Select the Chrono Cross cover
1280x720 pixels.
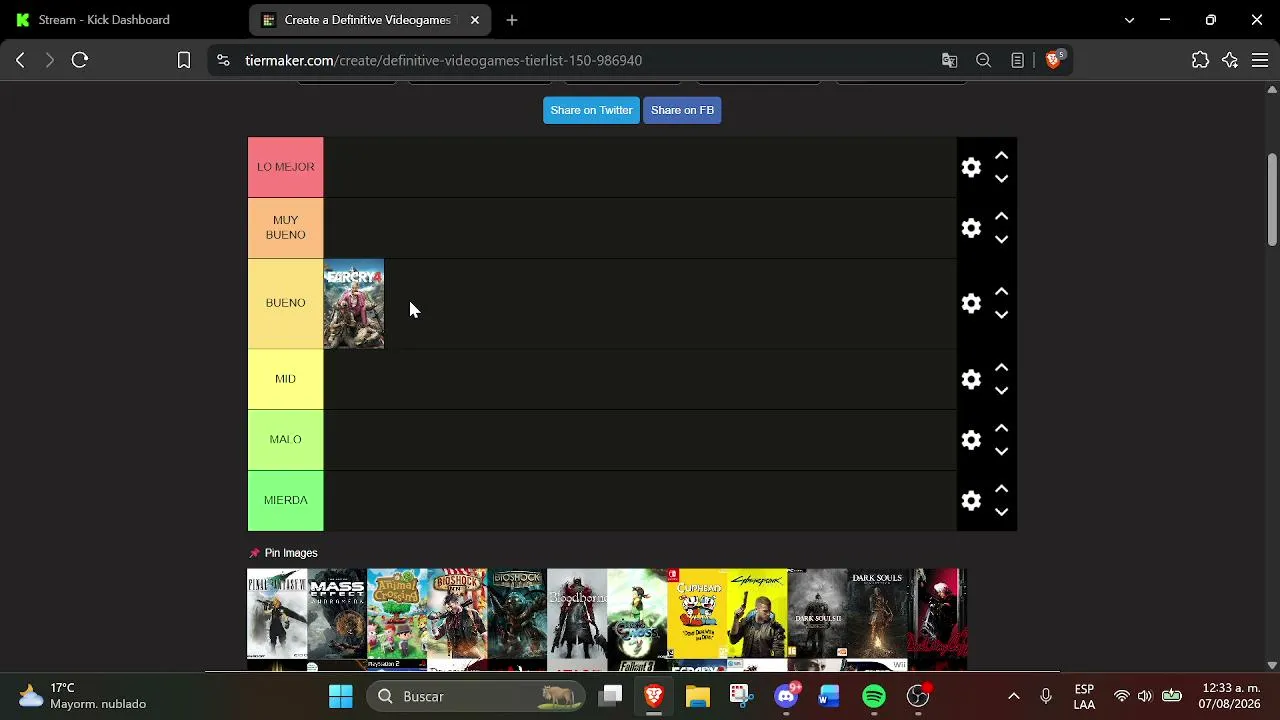(x=637, y=614)
